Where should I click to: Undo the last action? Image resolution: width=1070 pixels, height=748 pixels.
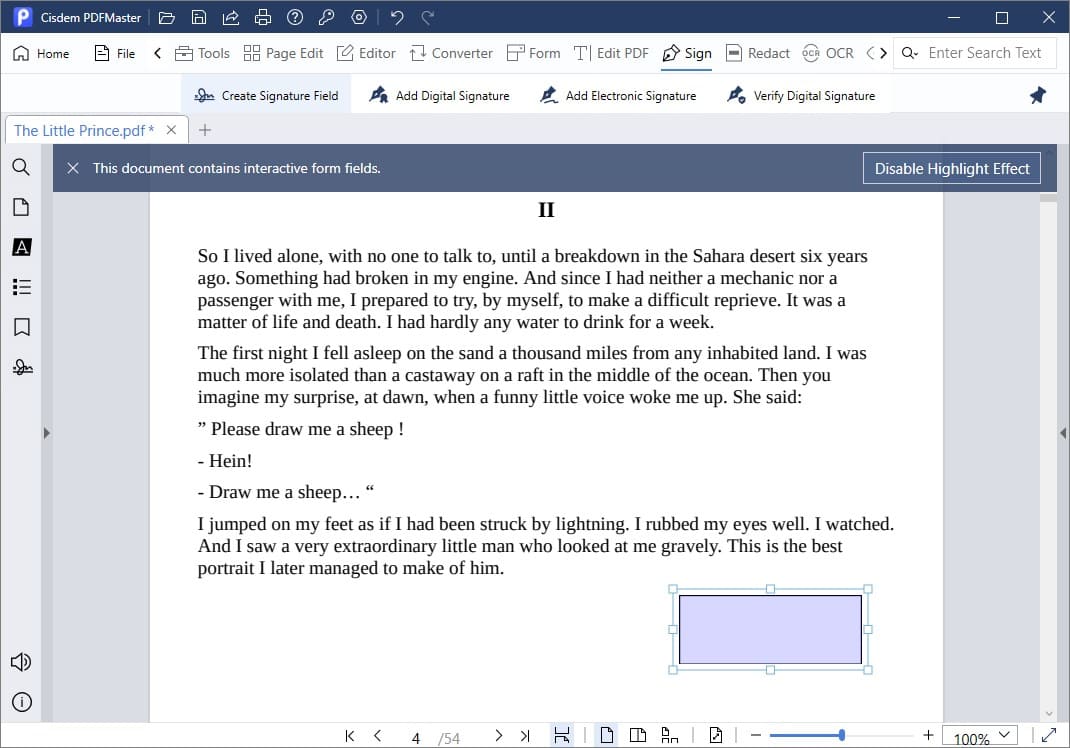coord(396,18)
